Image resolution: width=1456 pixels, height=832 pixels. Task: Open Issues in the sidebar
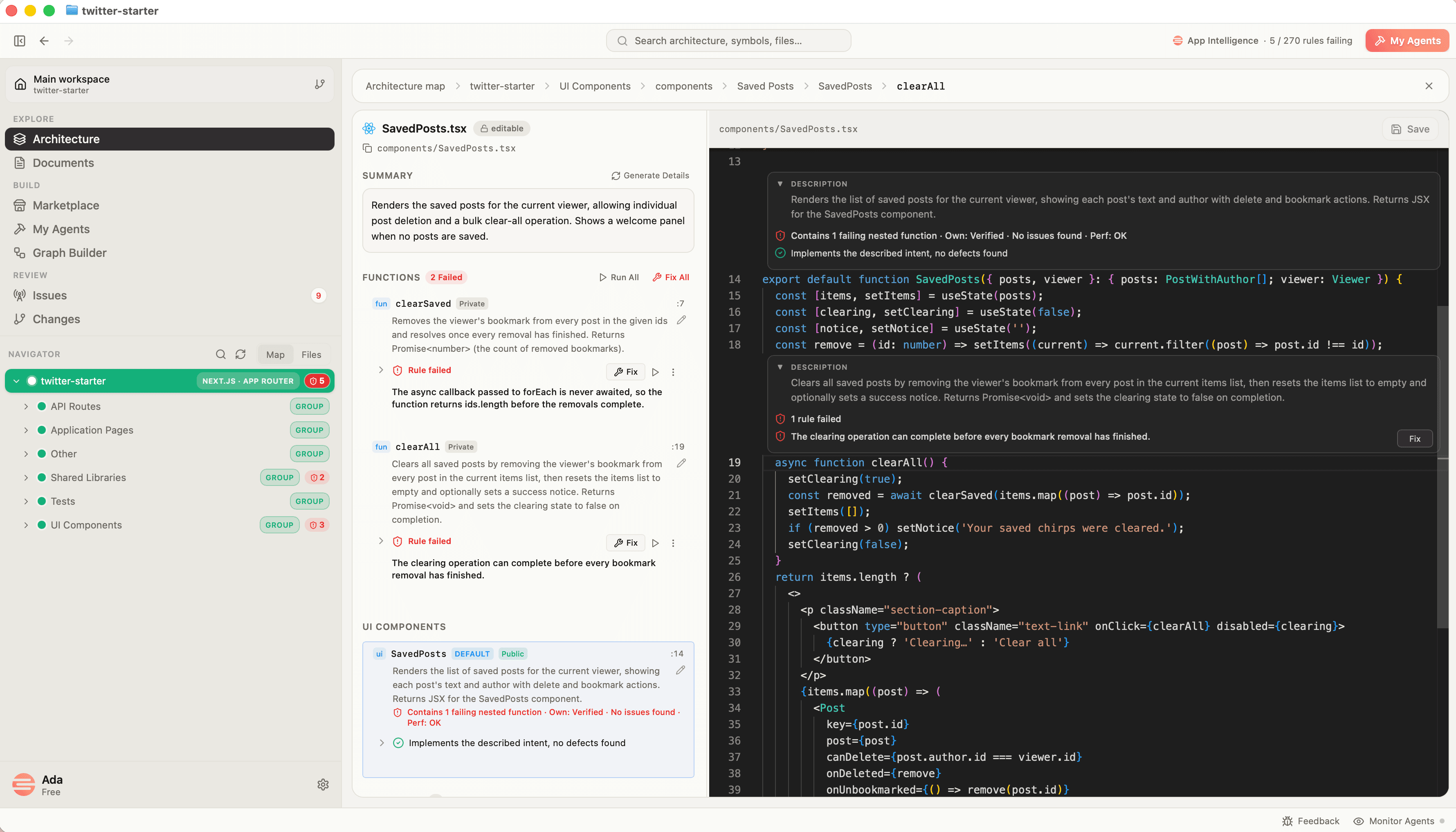click(170, 295)
